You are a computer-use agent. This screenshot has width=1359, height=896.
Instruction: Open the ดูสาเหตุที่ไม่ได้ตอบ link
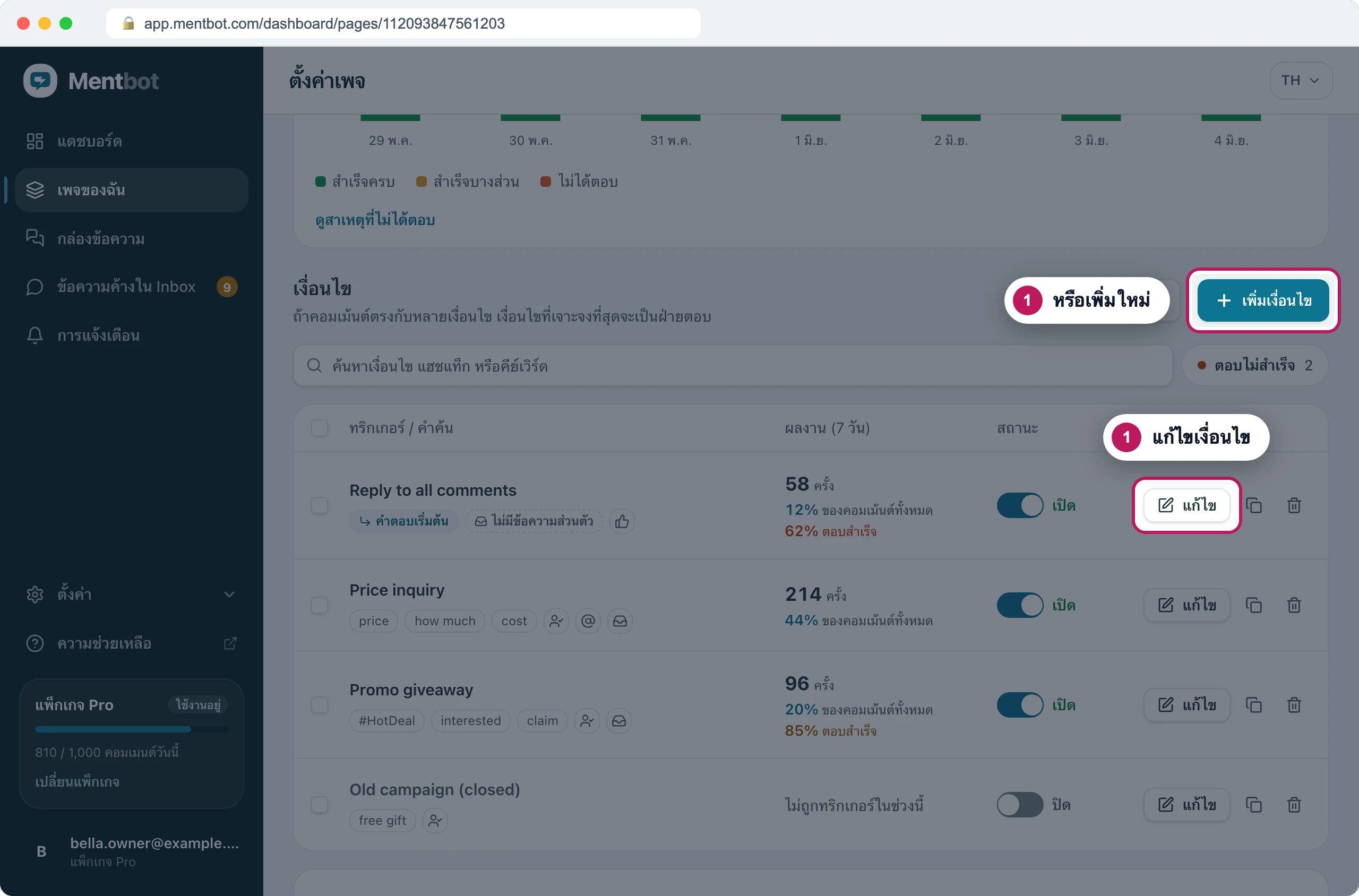point(375,220)
